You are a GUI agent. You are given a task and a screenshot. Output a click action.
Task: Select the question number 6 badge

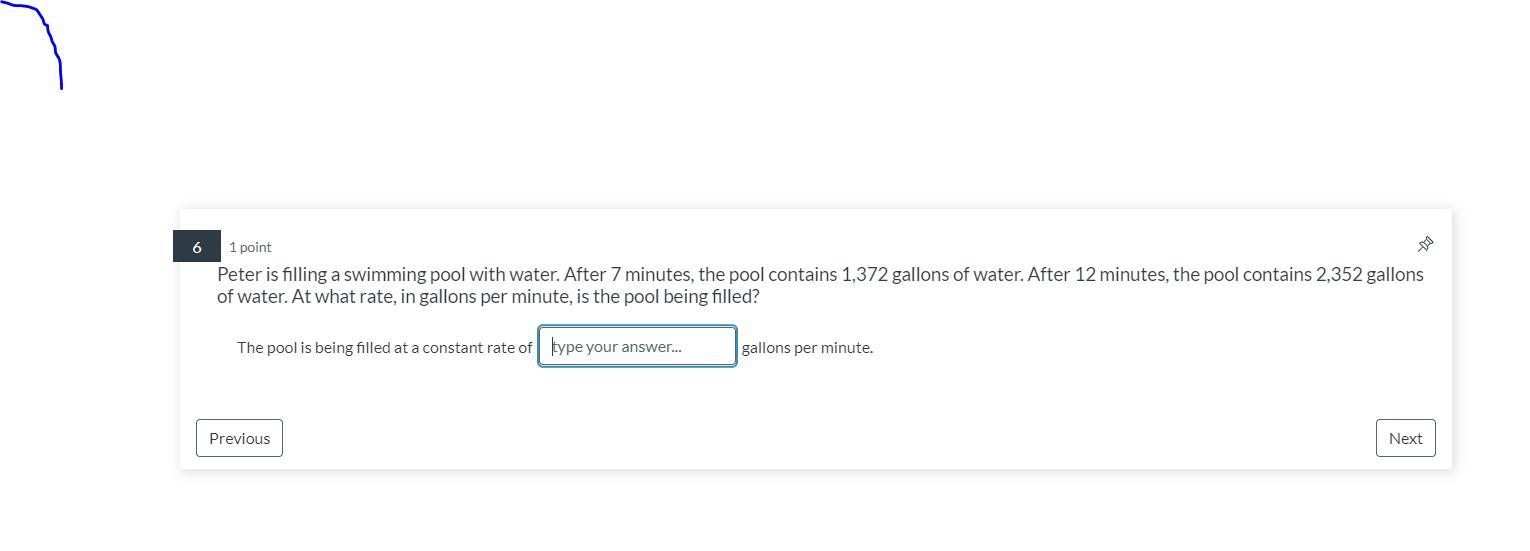point(196,247)
